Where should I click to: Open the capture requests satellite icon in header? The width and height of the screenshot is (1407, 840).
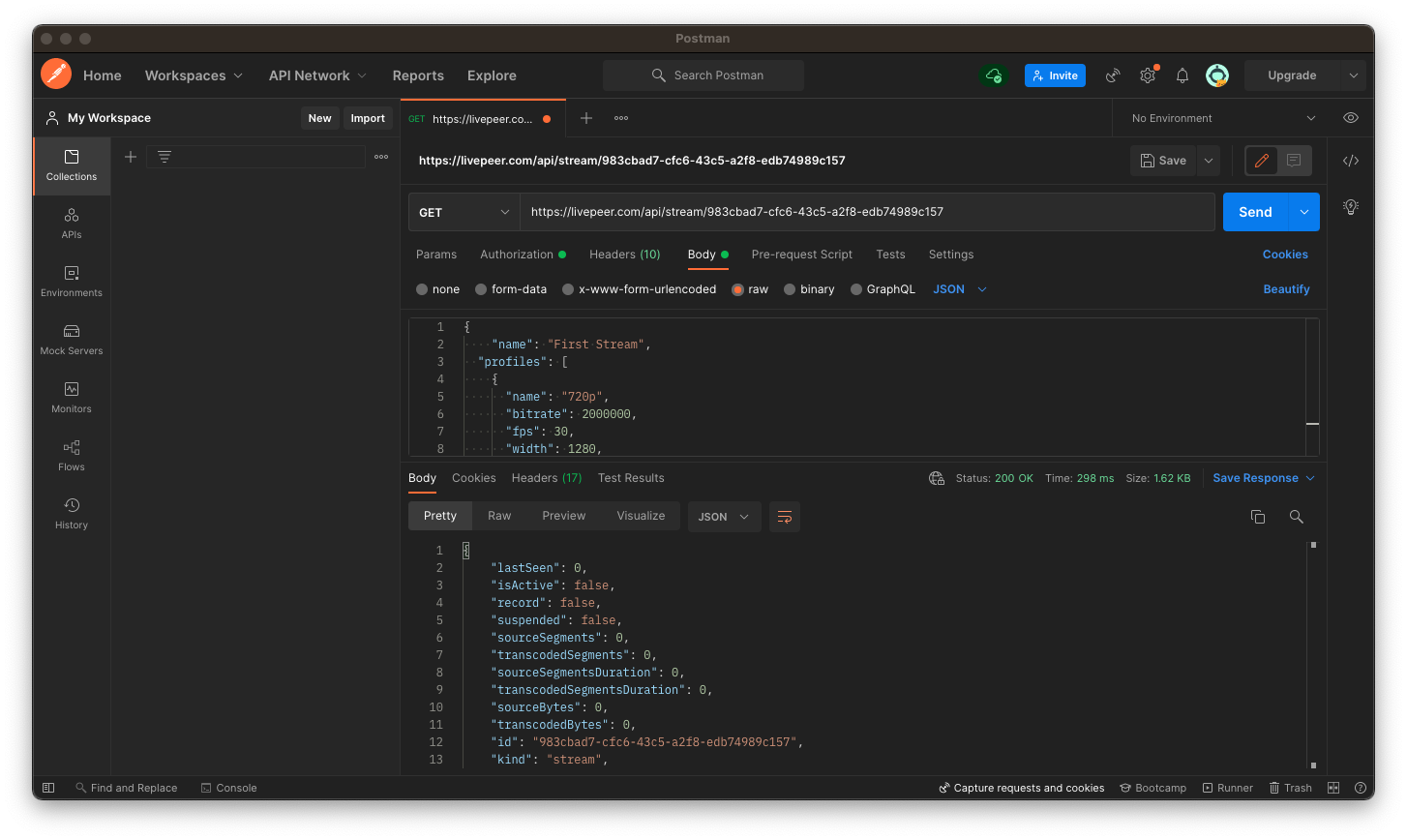coord(1113,75)
